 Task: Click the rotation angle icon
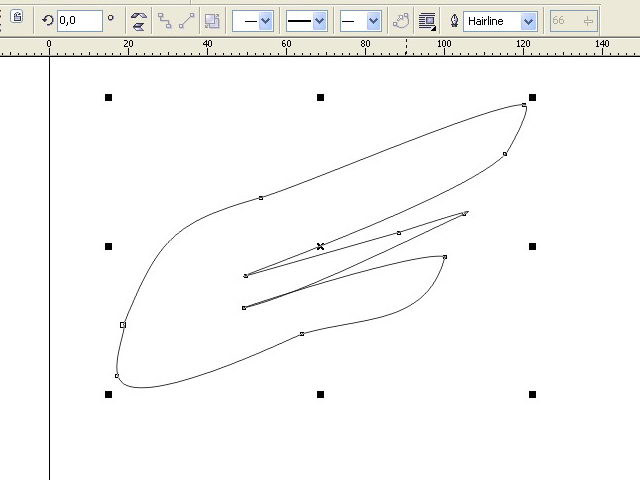pyautogui.click(x=47, y=20)
